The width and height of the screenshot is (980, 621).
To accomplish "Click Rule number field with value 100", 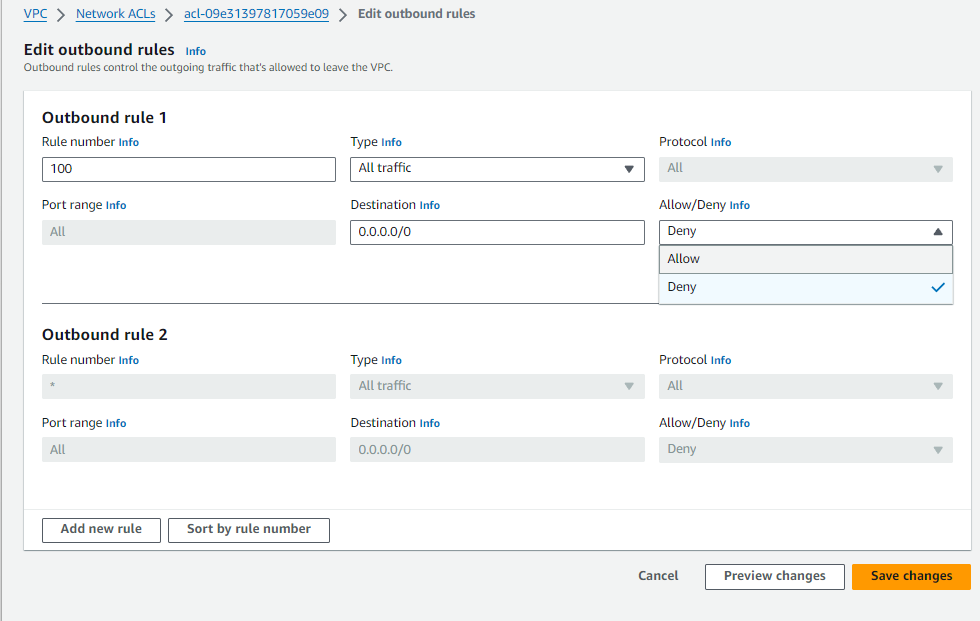I will tap(189, 169).
